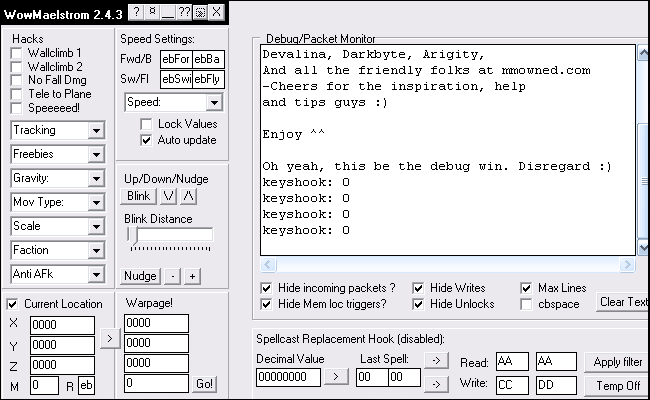
Task: Click the '??' button in title bar
Action: pyautogui.click(x=184, y=12)
